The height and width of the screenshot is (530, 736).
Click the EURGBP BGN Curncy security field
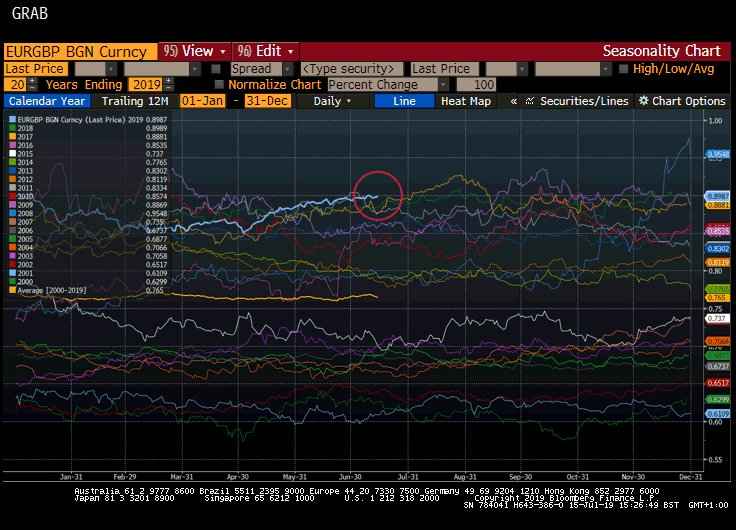tap(77, 51)
